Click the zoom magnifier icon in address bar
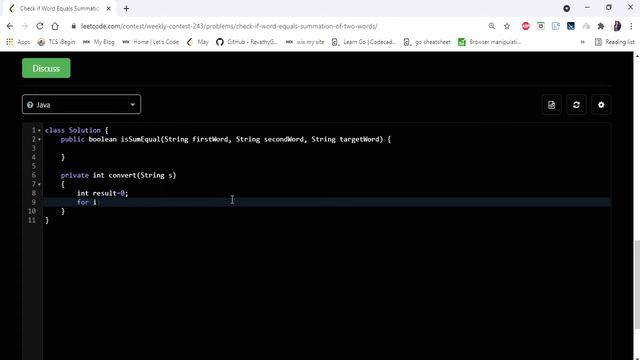This screenshot has width=640, height=360. (x=492, y=26)
